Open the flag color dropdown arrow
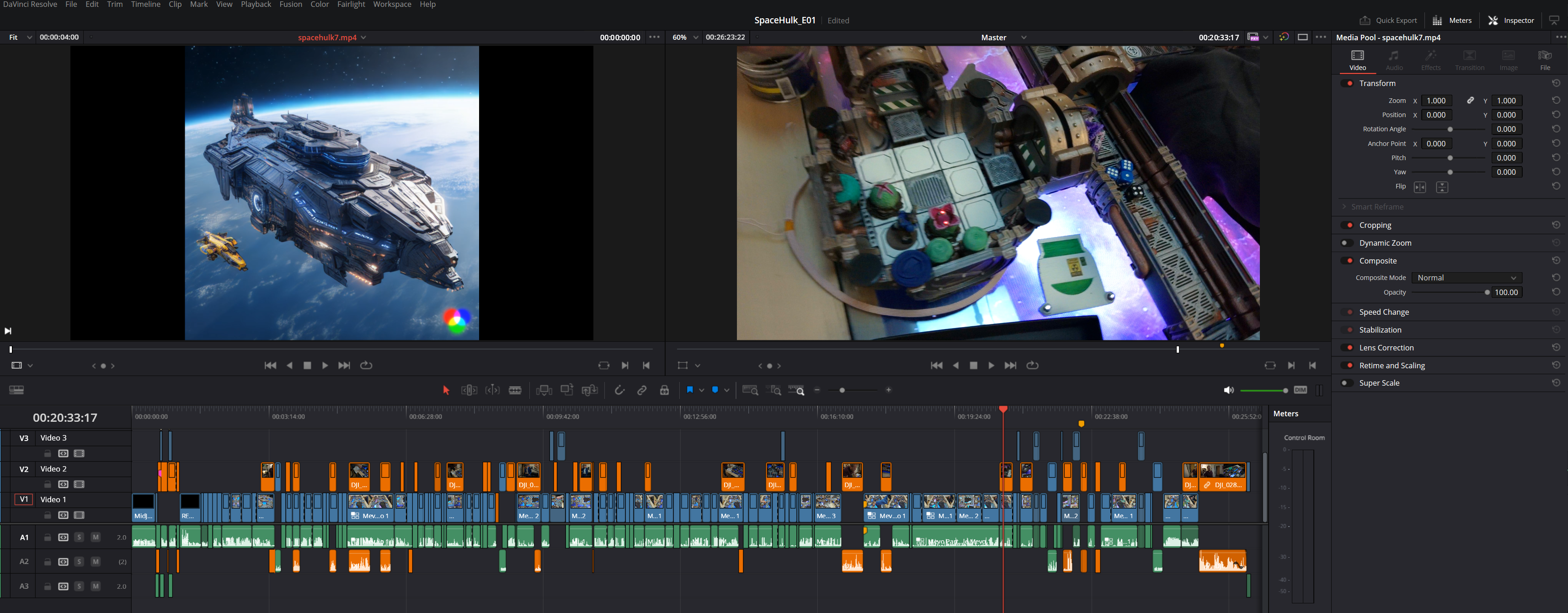Screen dimensions: 1568x613 point(701,390)
